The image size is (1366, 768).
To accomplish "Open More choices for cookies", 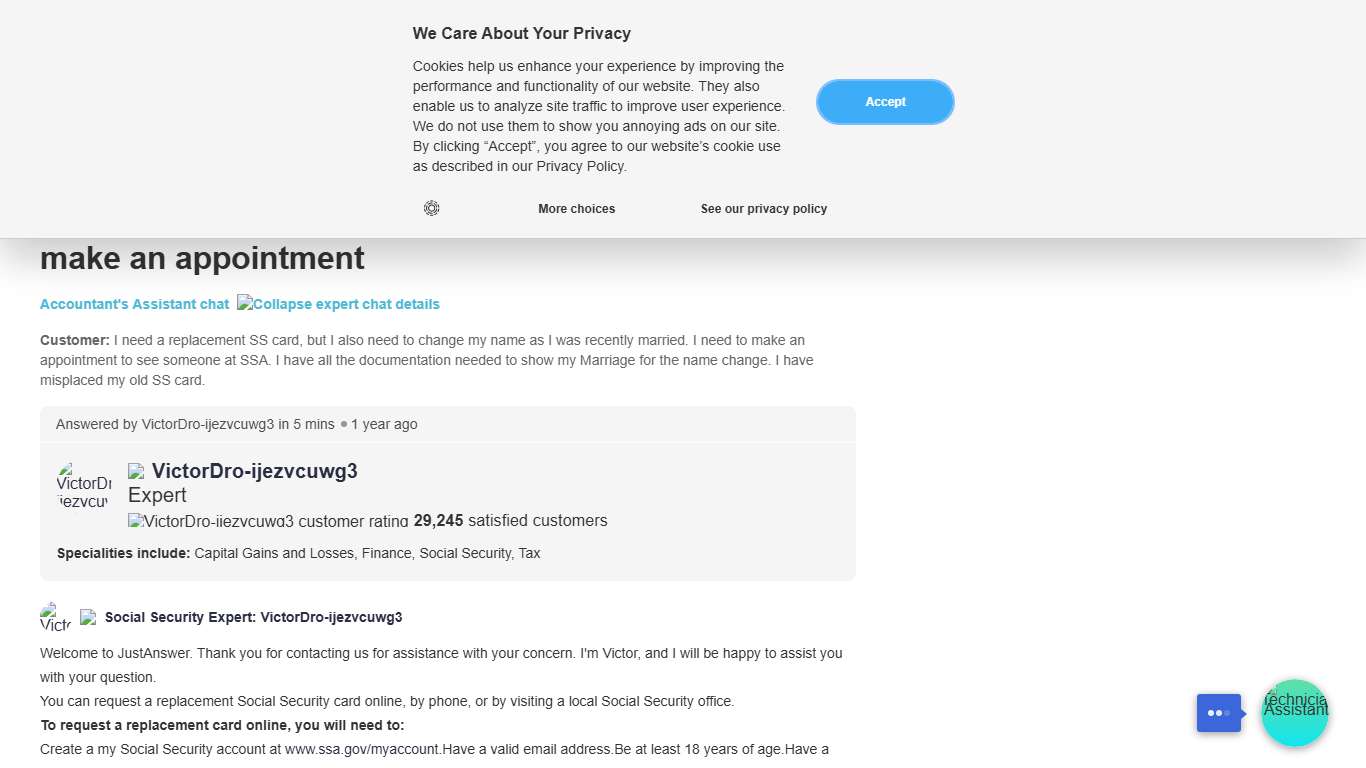I will pos(576,209).
